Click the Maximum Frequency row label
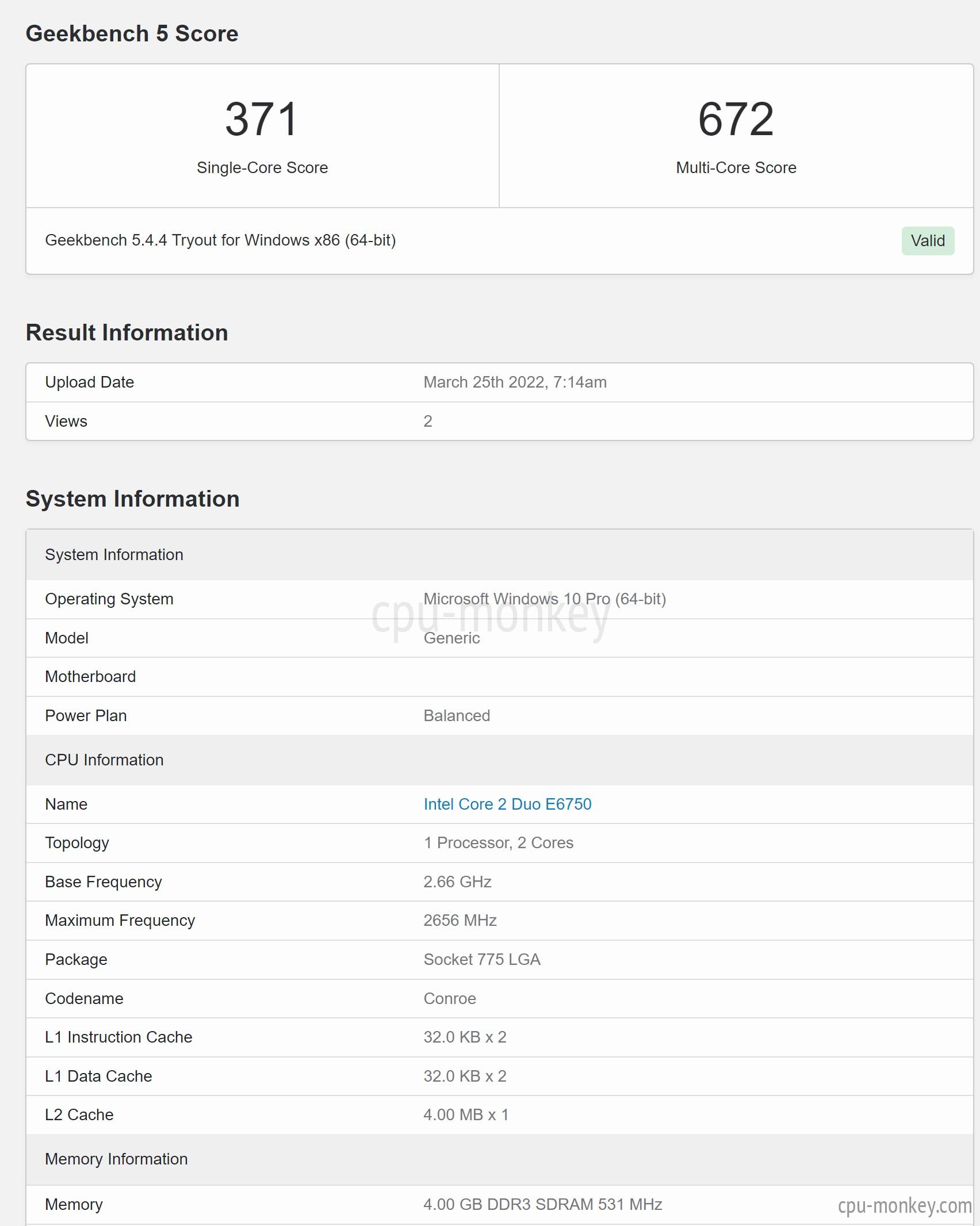This screenshot has width=980, height=1226. 120,920
